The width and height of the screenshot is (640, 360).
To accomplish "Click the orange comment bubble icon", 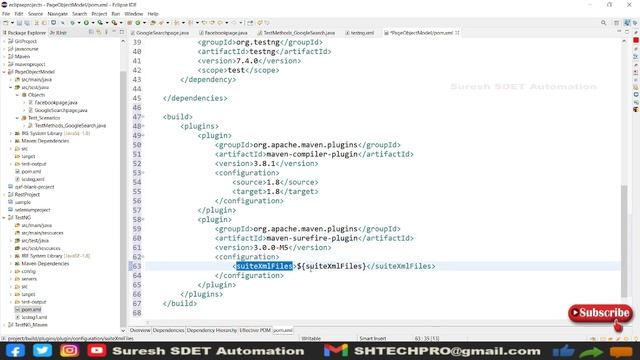I will click(621, 351).
